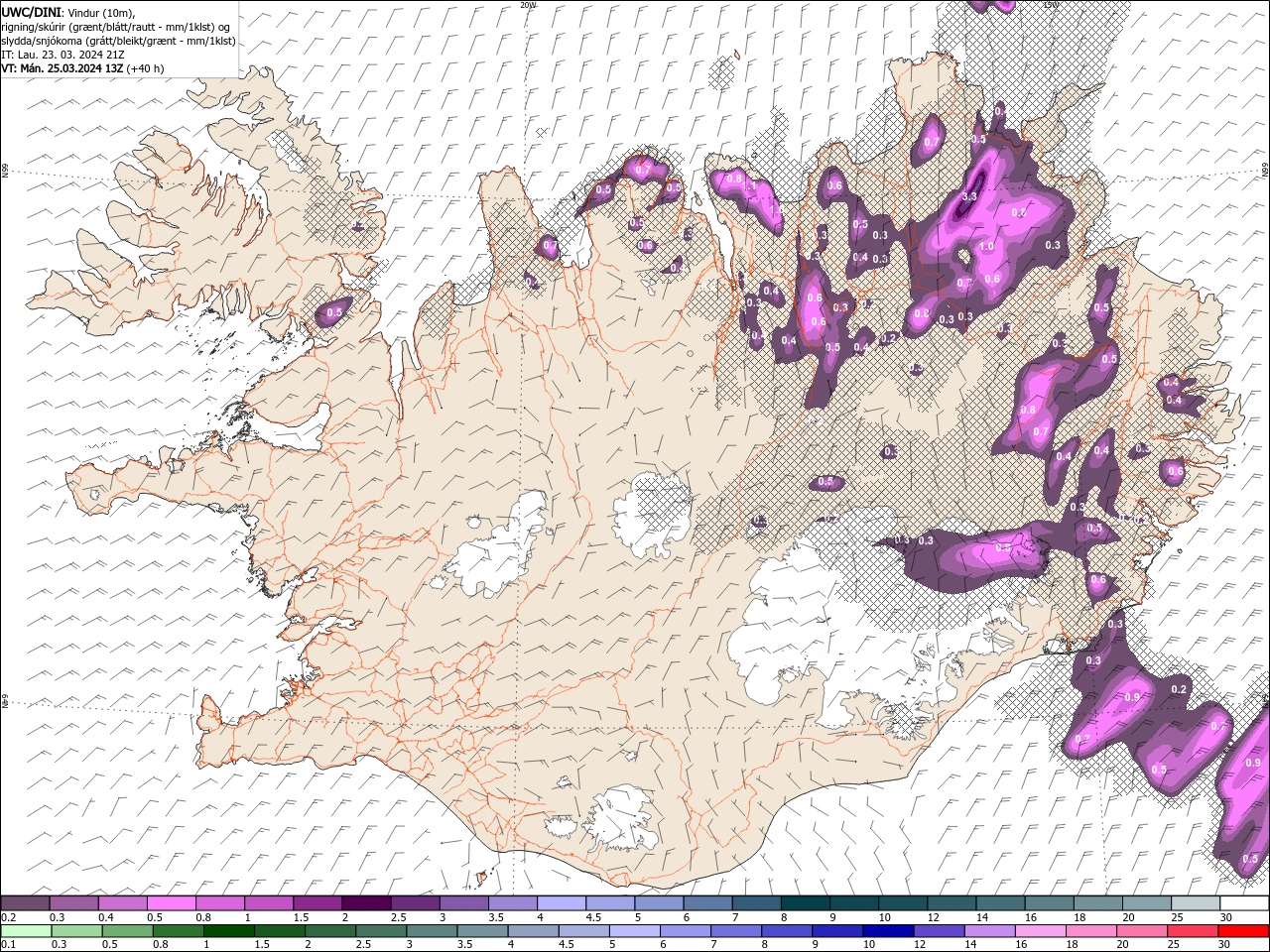Select the bottom-row swatch starting at 4
Image resolution: width=1270 pixels, height=952 pixels.
pos(533,931)
